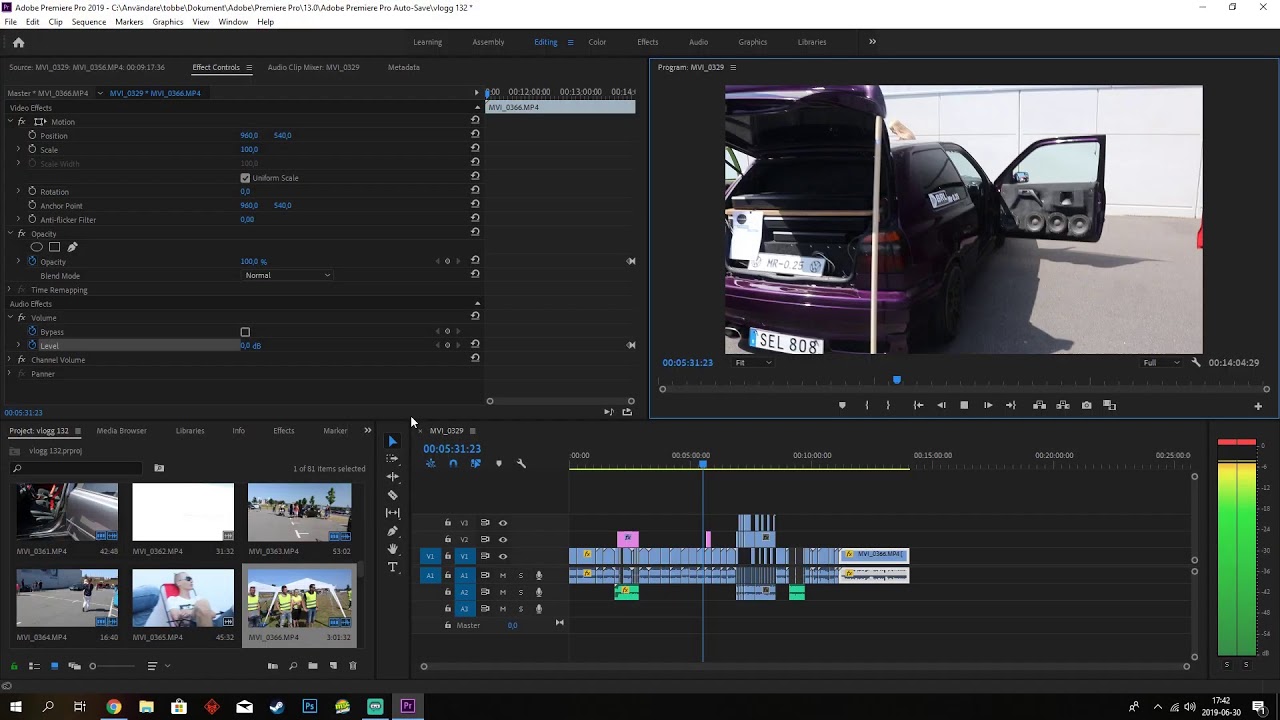Switch to the Color workspace

[597, 42]
